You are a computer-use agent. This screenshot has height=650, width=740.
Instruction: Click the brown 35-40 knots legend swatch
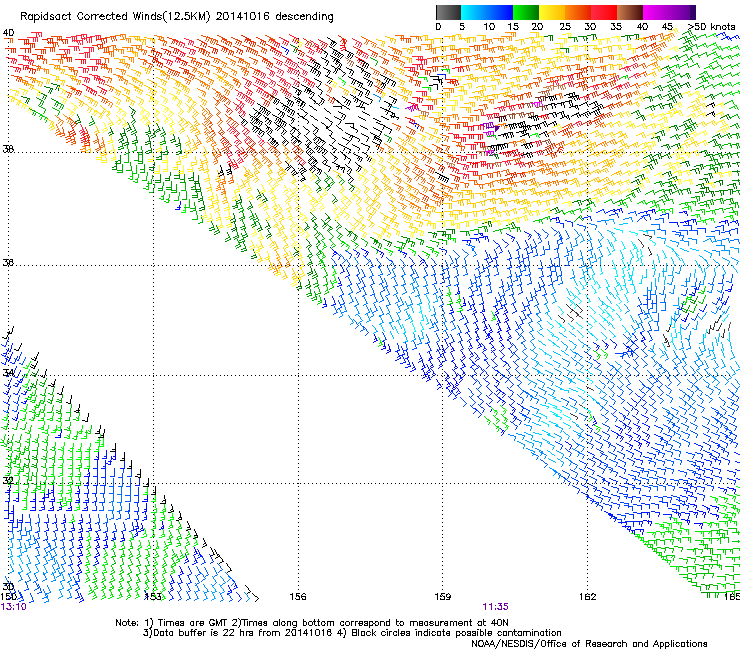[630, 12]
